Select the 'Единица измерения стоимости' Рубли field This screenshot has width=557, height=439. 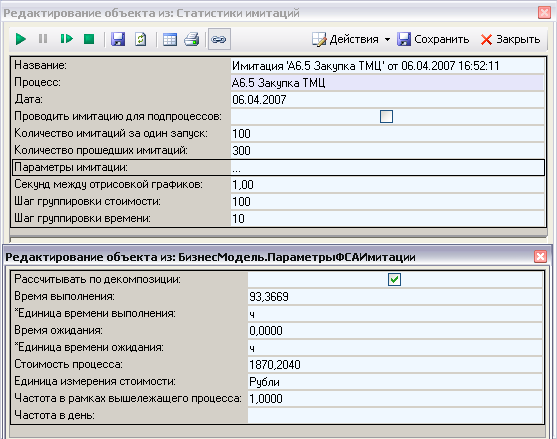[395, 382]
